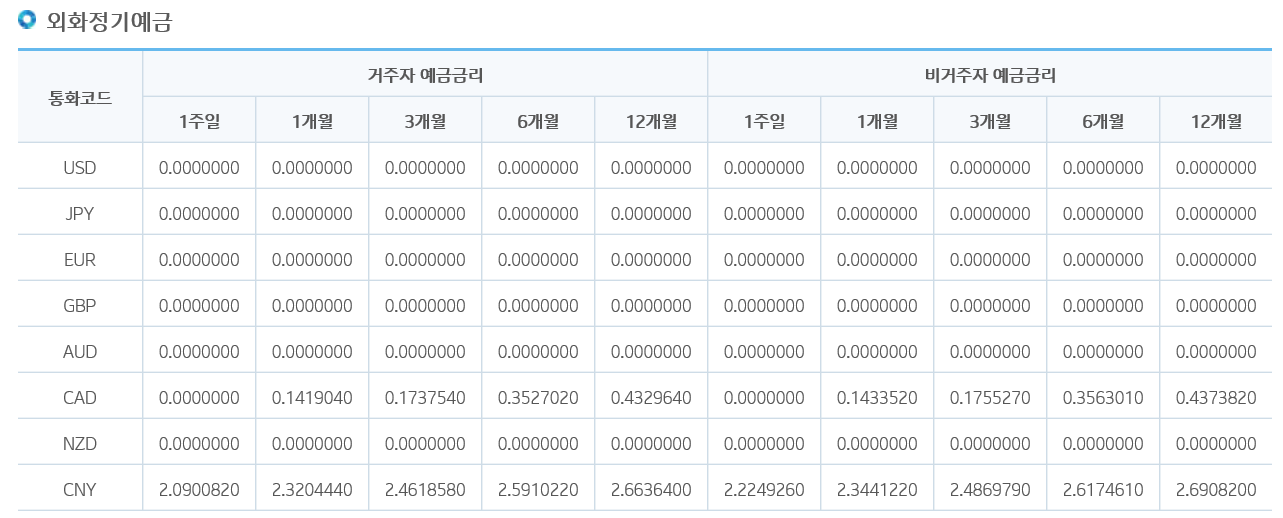Select the CNY rate value 2.3441220
This screenshot has width=1283, height=518.
click(877, 489)
